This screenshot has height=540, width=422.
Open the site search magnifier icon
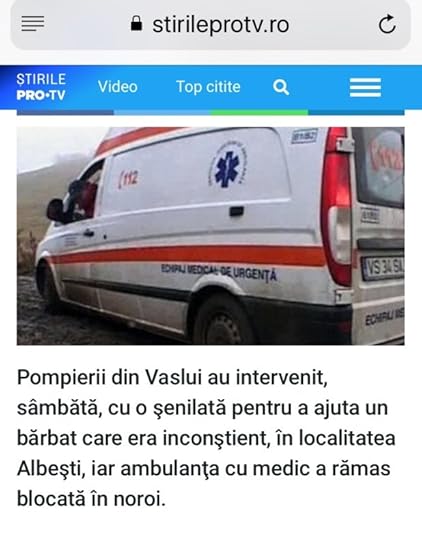pyautogui.click(x=281, y=87)
